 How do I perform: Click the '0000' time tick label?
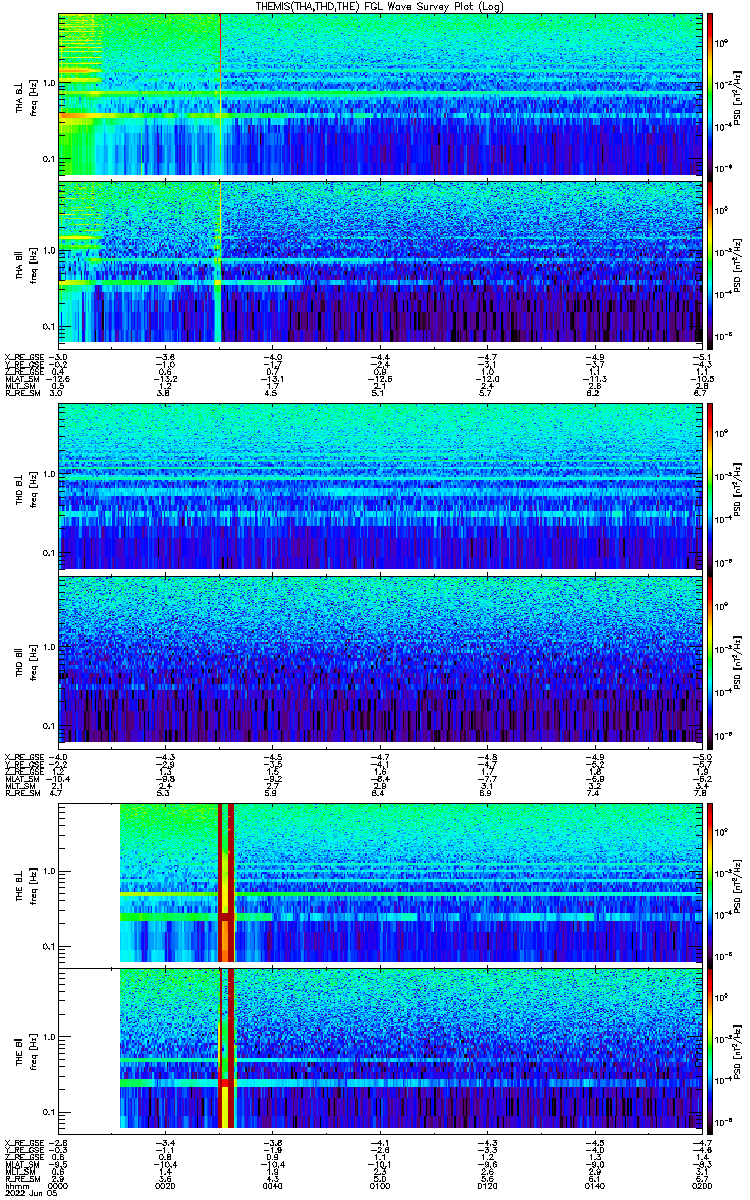58,1184
